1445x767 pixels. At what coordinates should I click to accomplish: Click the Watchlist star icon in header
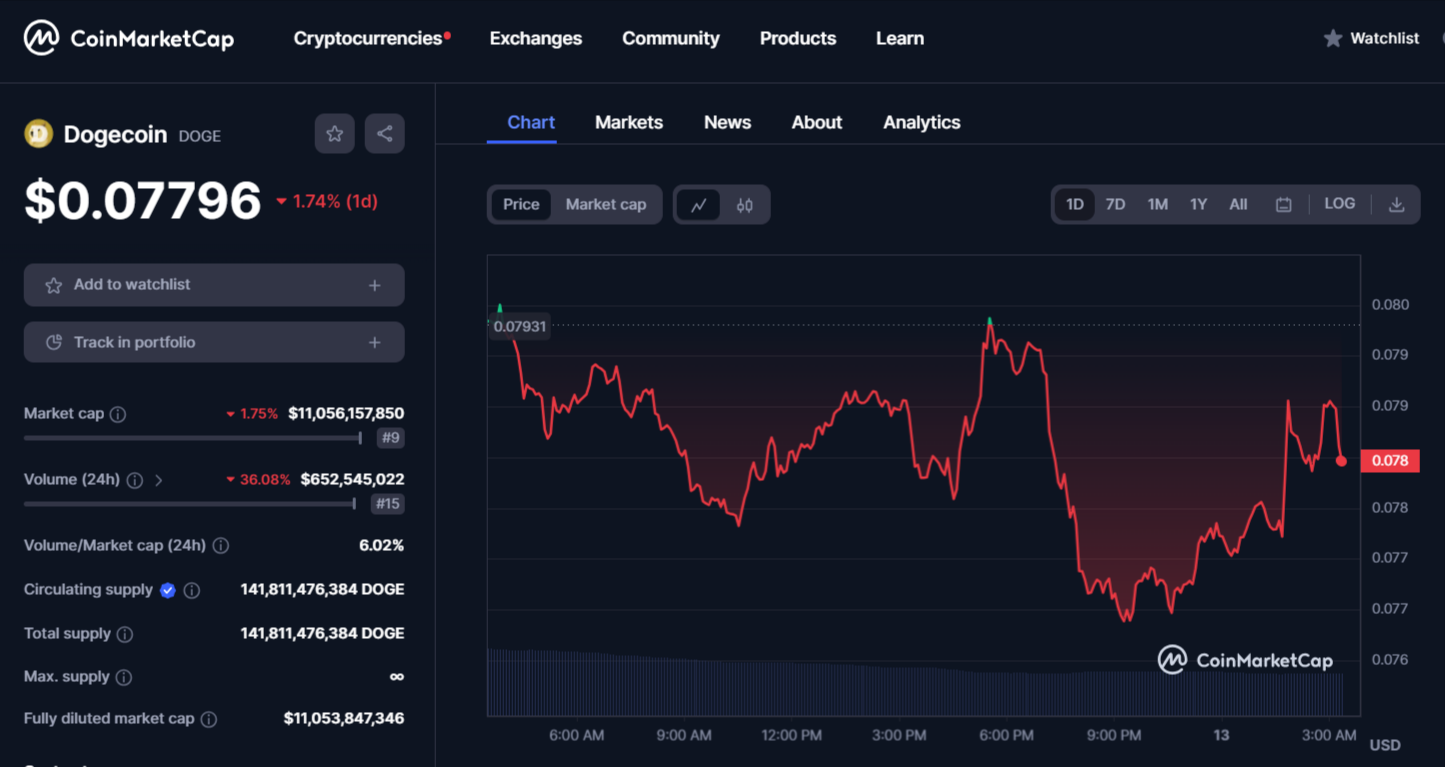tap(1333, 38)
